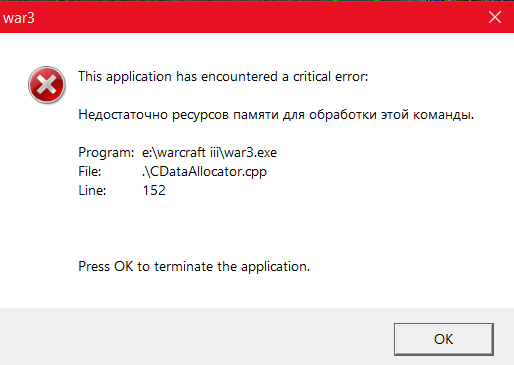Click empty area of red title bar
The width and height of the screenshot is (514, 365).
(x=253, y=17)
